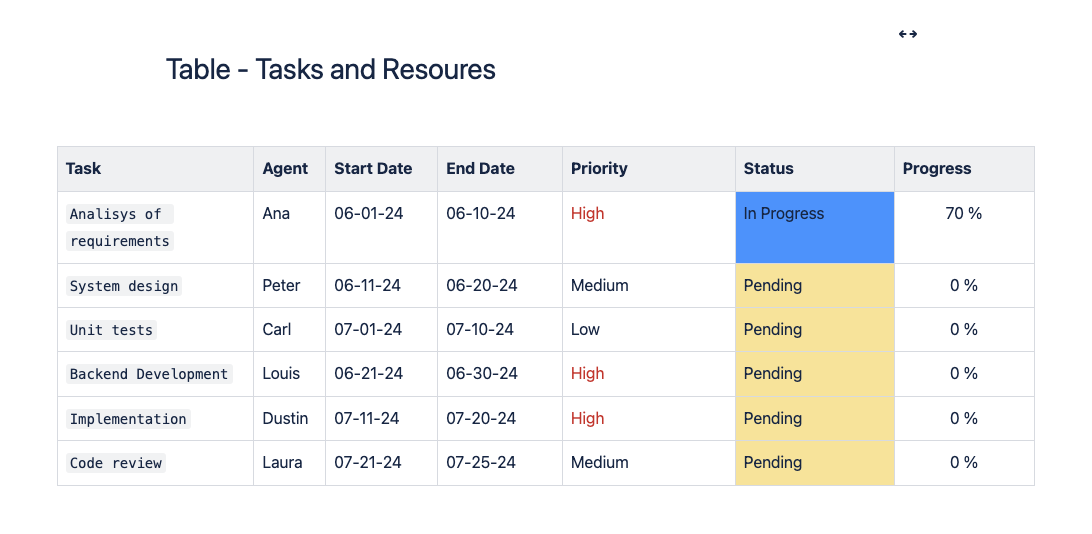
Task: Click the page title Table - Tasks and Resoures
Action: (330, 69)
